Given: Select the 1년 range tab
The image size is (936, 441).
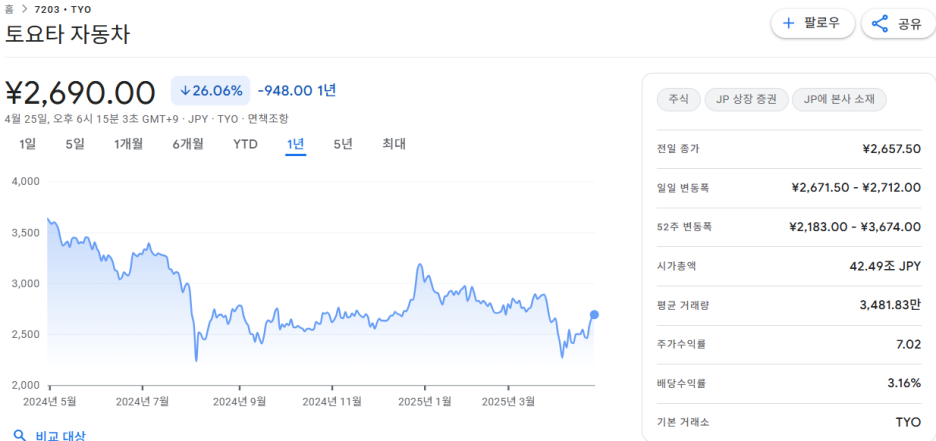Looking at the screenshot, I should tap(295, 144).
